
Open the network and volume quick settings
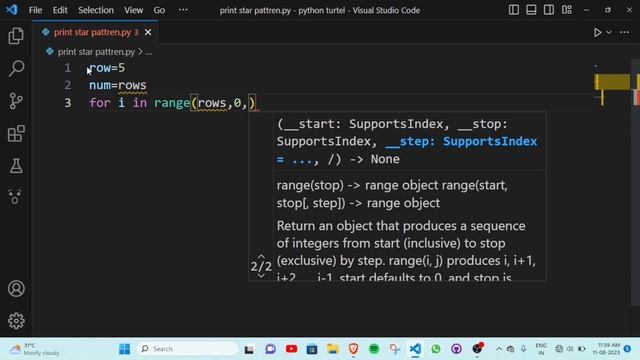[570, 349]
